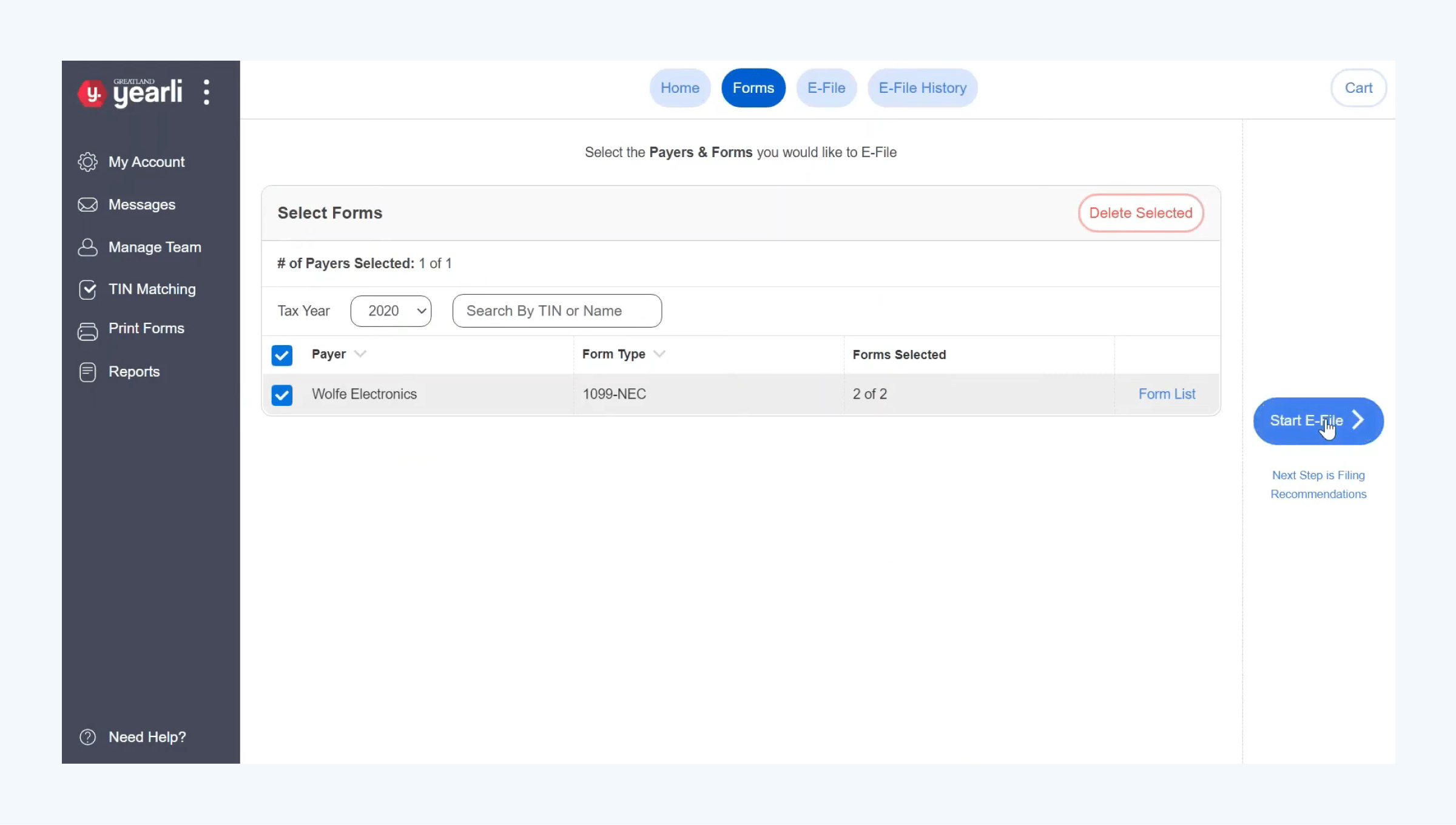Go to the Home tab
This screenshot has height=825, width=1456.
(679, 88)
